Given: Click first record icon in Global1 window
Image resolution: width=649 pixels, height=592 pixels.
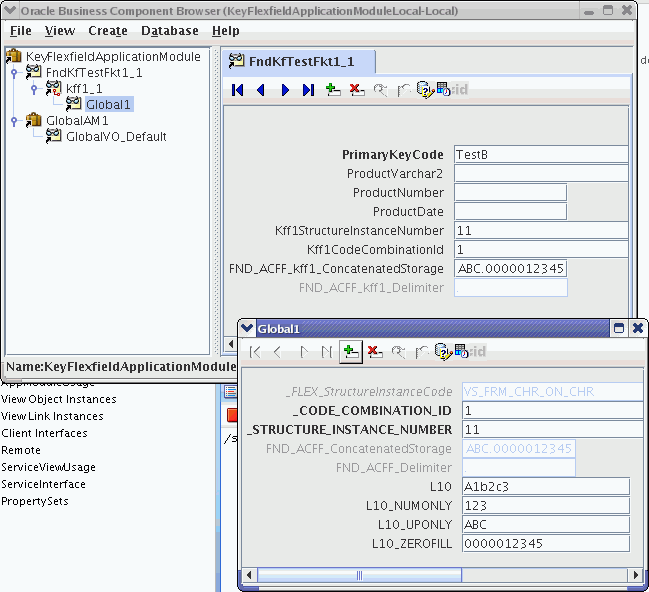Looking at the screenshot, I should click(255, 352).
